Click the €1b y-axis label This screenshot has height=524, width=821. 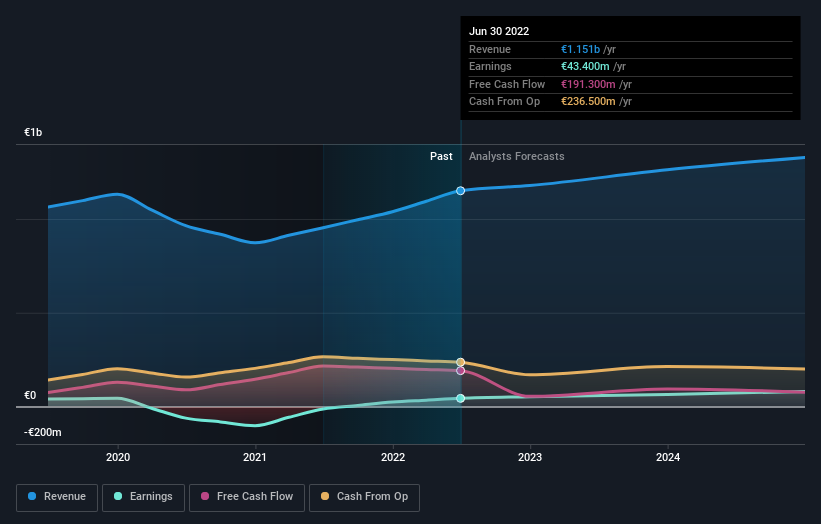(x=33, y=132)
